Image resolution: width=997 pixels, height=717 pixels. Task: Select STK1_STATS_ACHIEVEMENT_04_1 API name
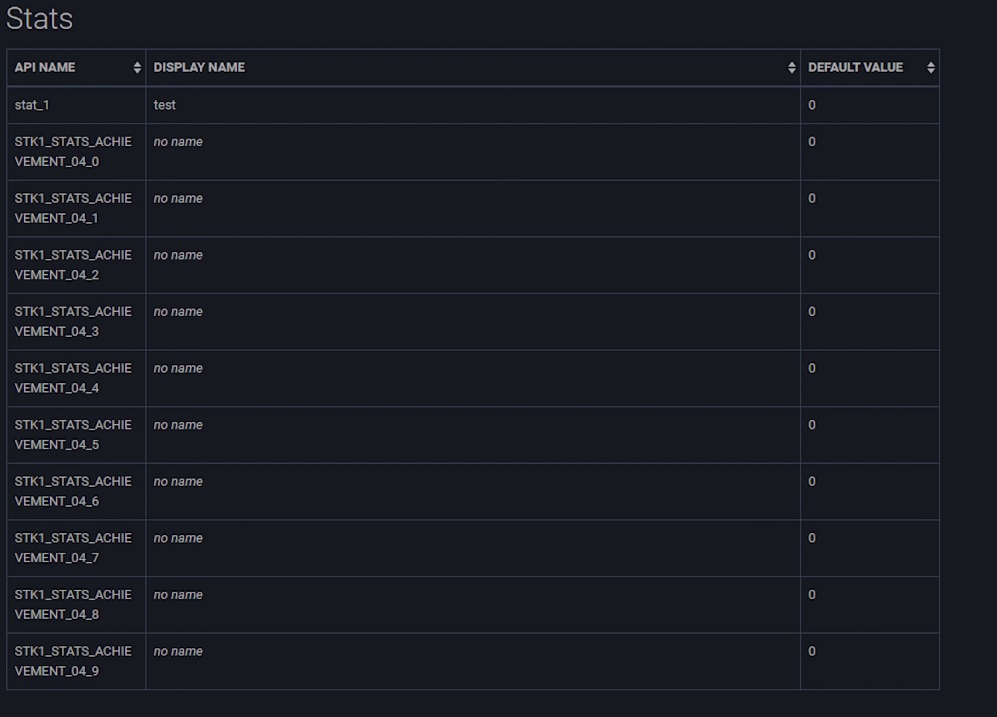point(72,208)
